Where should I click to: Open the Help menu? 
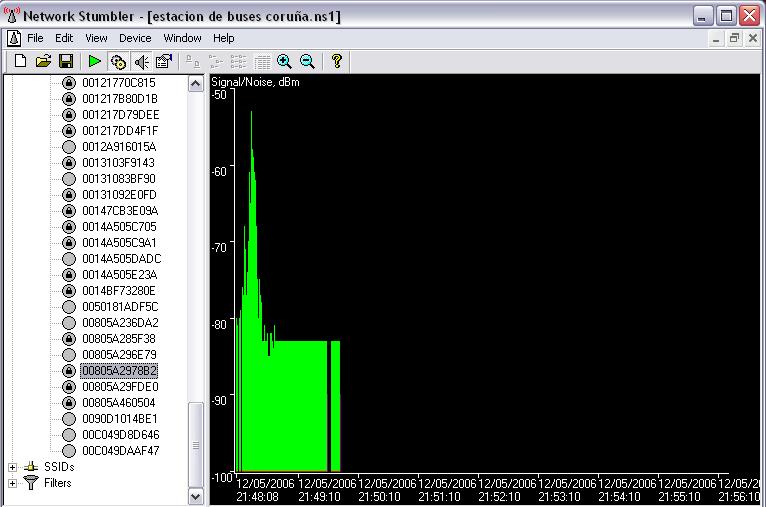coord(224,38)
